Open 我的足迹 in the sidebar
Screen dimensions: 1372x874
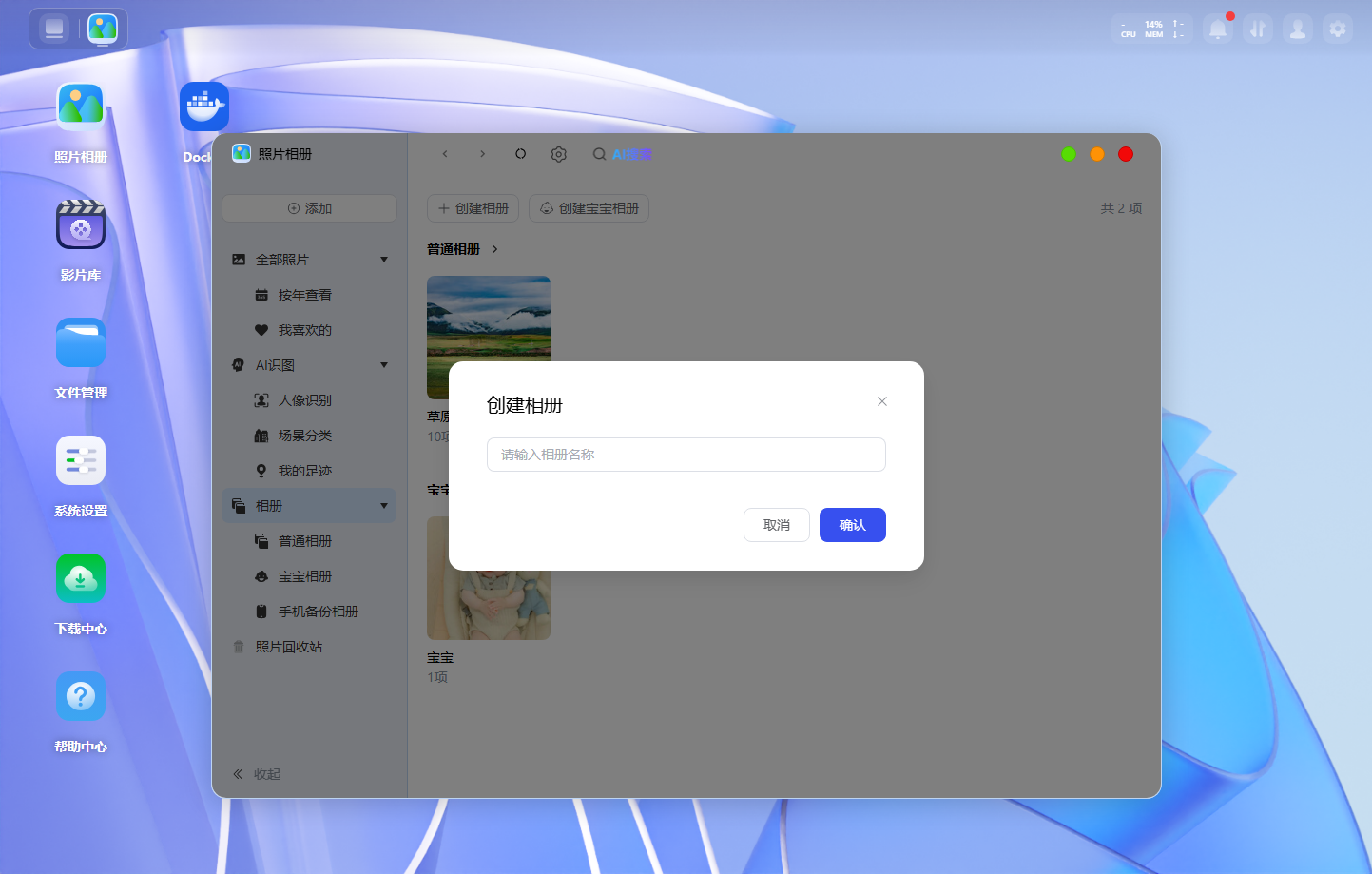(x=309, y=471)
